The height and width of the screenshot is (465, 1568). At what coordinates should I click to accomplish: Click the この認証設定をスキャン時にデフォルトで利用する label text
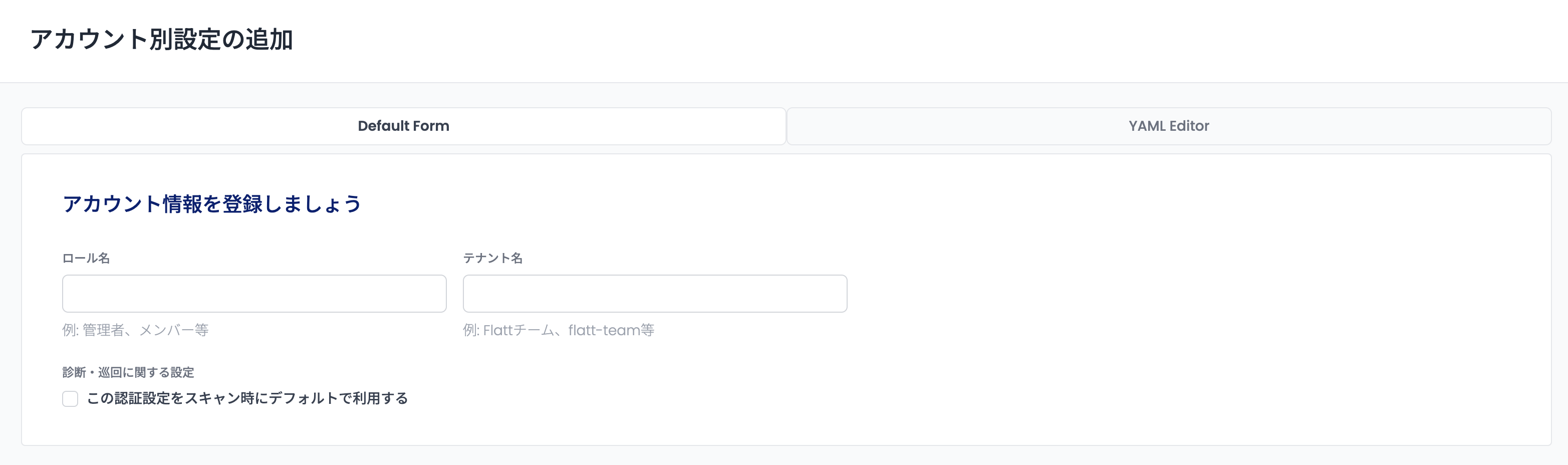point(247,398)
